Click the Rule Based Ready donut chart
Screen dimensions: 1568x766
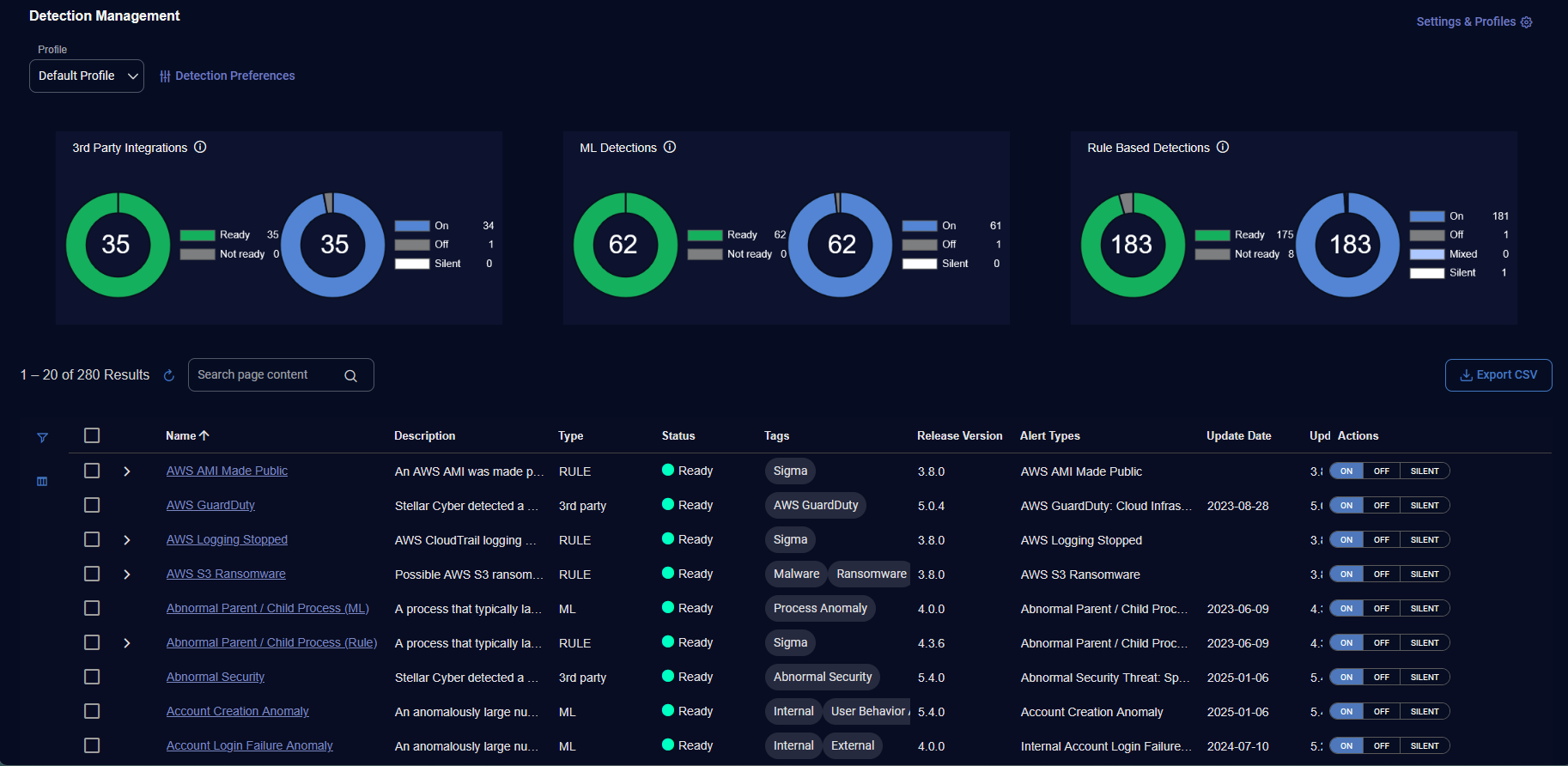[x=1132, y=245]
